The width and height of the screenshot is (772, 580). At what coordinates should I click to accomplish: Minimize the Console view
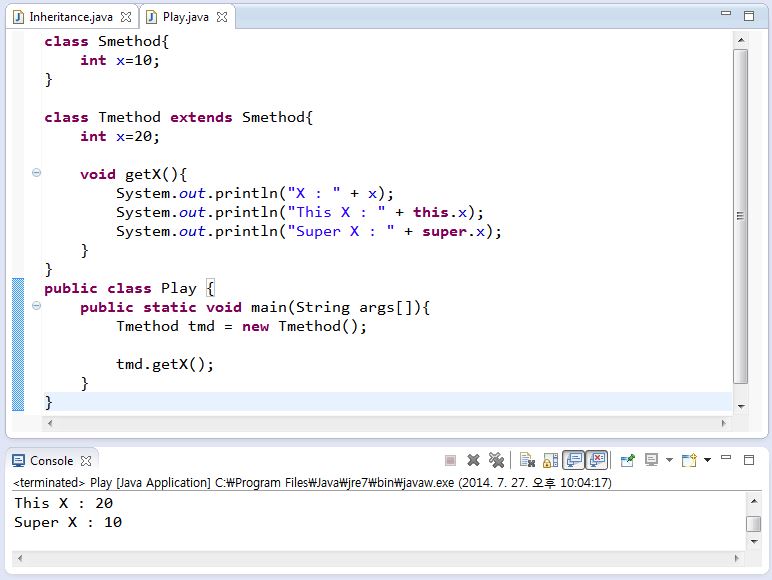pos(726,458)
